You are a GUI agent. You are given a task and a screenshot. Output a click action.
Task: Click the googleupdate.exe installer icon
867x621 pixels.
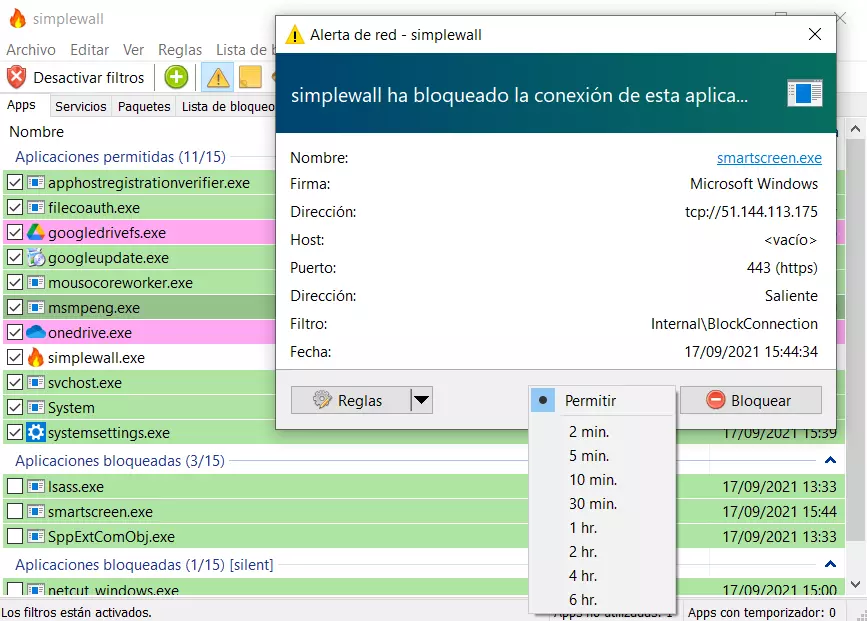36,258
